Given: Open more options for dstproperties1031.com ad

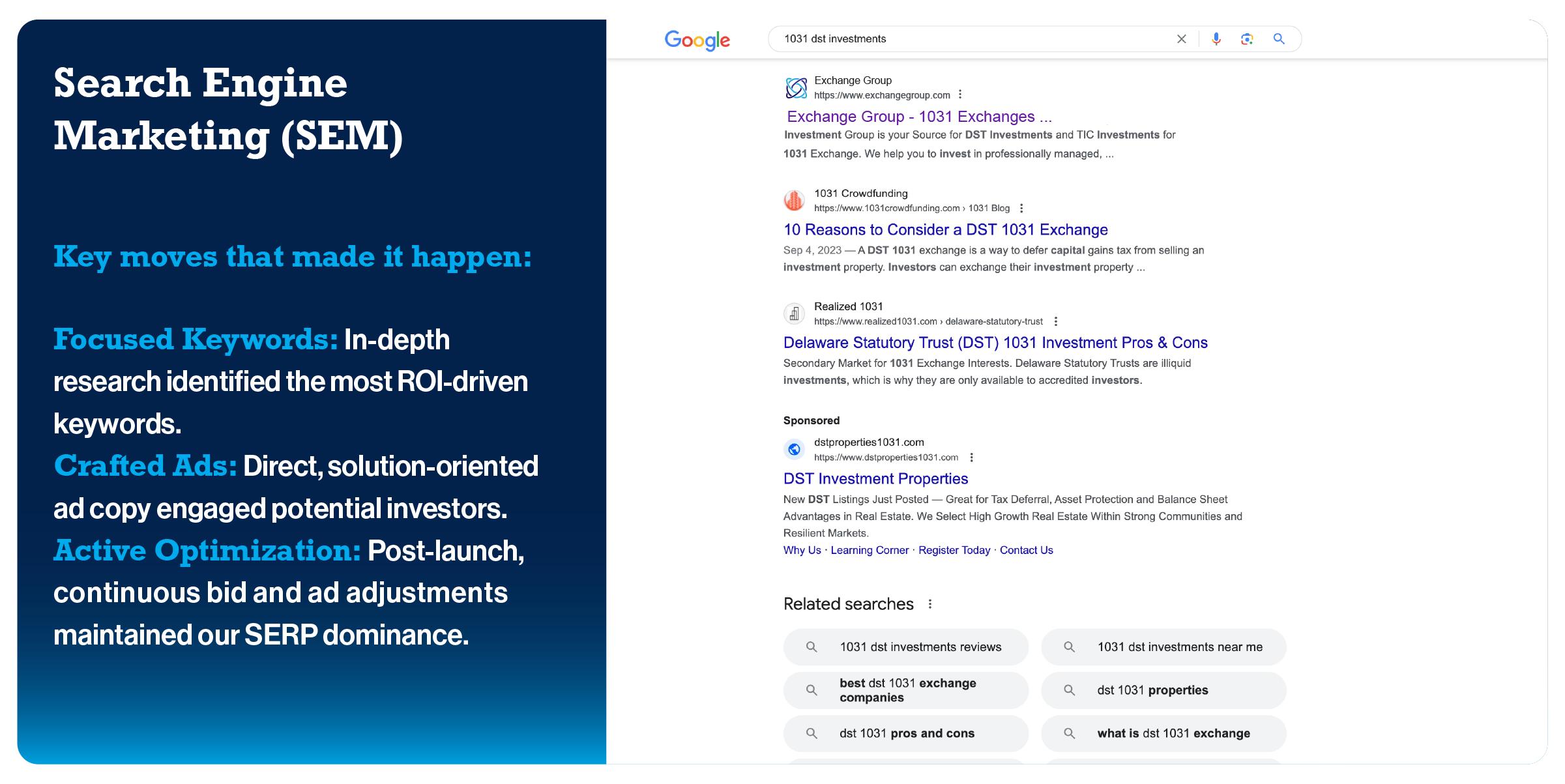Looking at the screenshot, I should coord(971,457).
